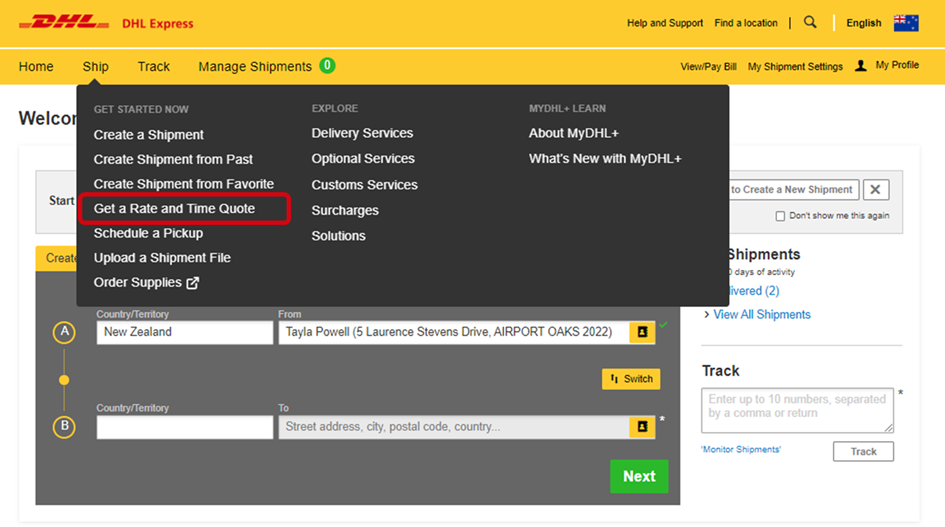Click the green Next button
The width and height of the screenshot is (945, 527).
pyautogui.click(x=639, y=476)
